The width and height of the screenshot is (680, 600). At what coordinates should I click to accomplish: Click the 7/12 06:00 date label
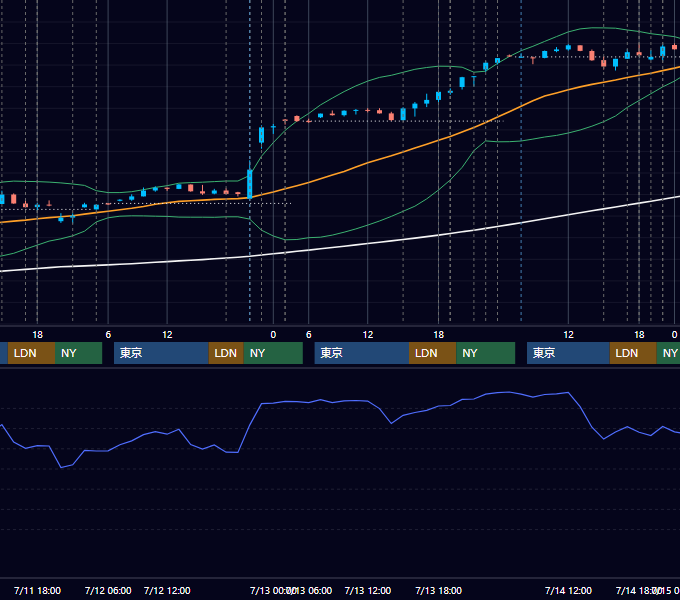click(x=108, y=590)
